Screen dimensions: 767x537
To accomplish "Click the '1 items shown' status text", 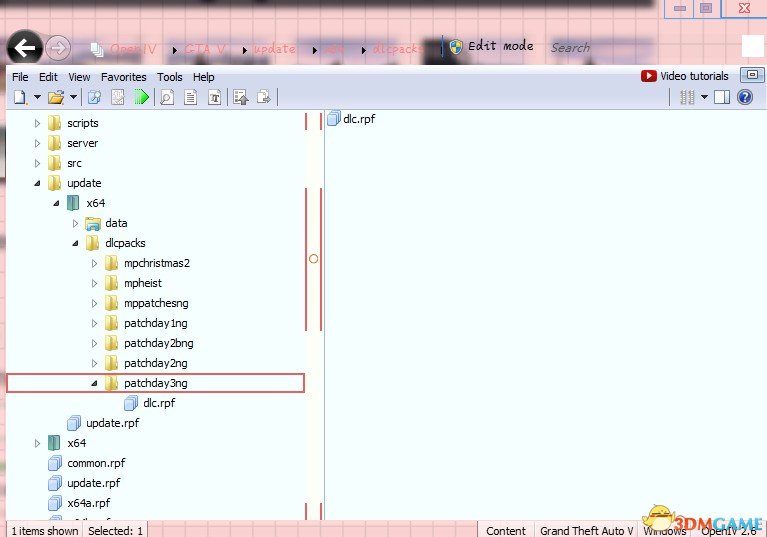I will (x=45, y=531).
